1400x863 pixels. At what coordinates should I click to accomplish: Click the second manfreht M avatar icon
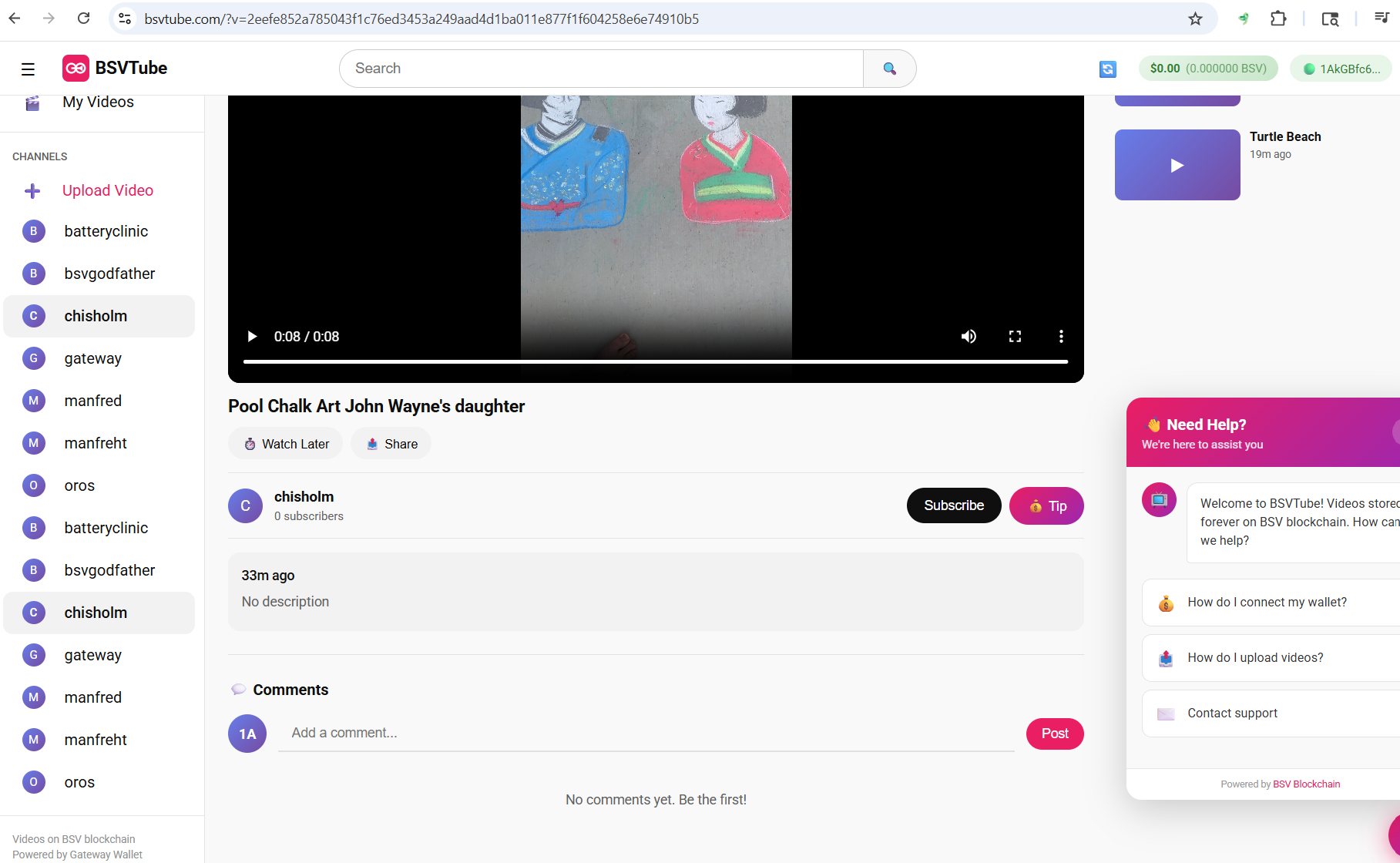pyautogui.click(x=33, y=740)
